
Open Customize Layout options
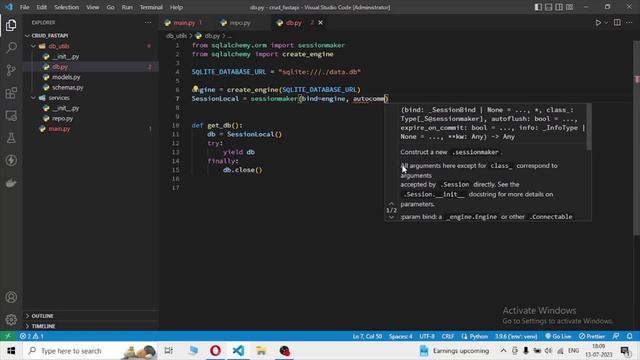[x=569, y=7]
